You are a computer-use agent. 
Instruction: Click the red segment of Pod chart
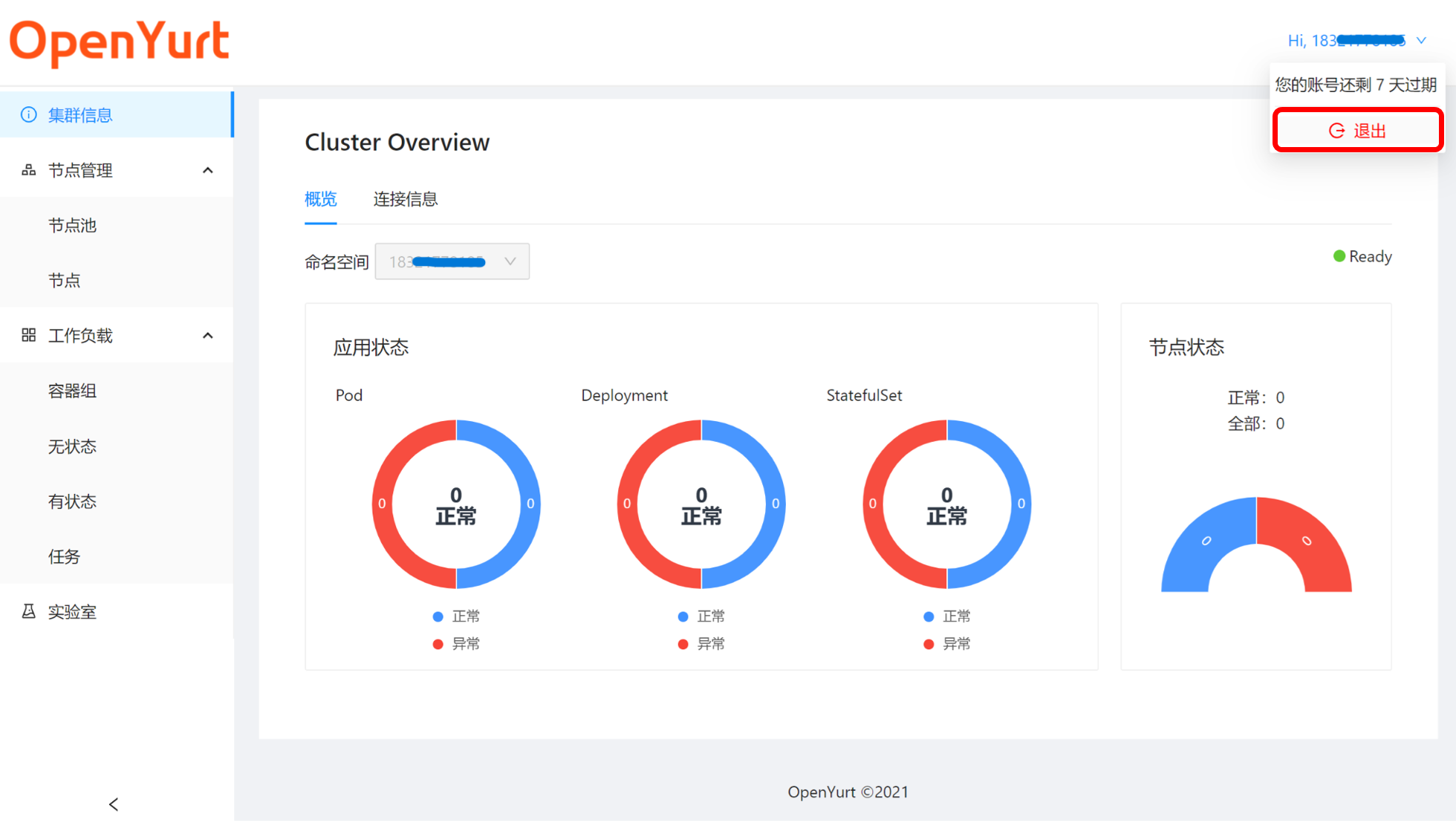[382, 505]
